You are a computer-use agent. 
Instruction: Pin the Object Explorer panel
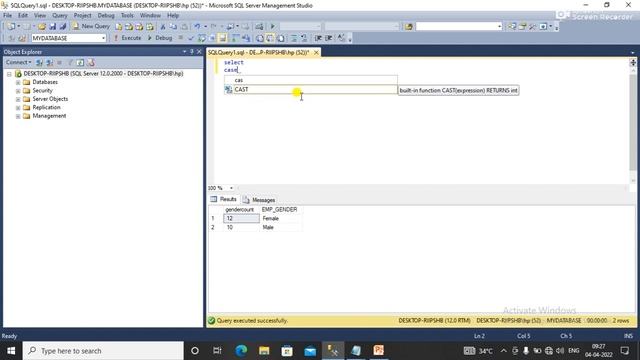[191, 52]
